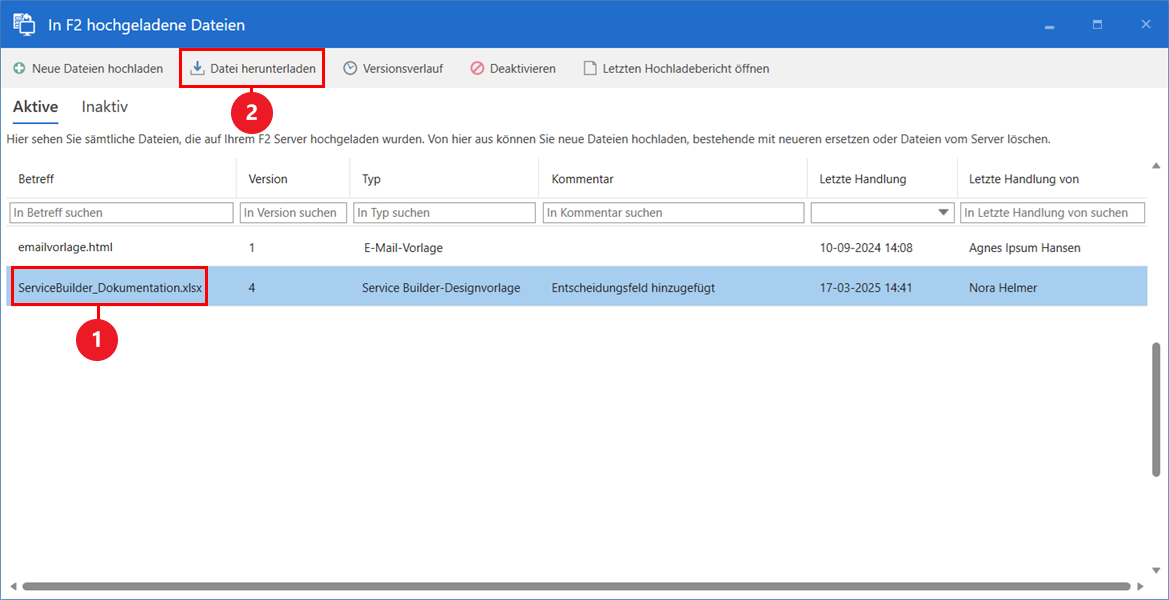Viewport: 1169px width, 600px height.
Task: Click the F2 application icon in titlebar
Action: pos(24,23)
